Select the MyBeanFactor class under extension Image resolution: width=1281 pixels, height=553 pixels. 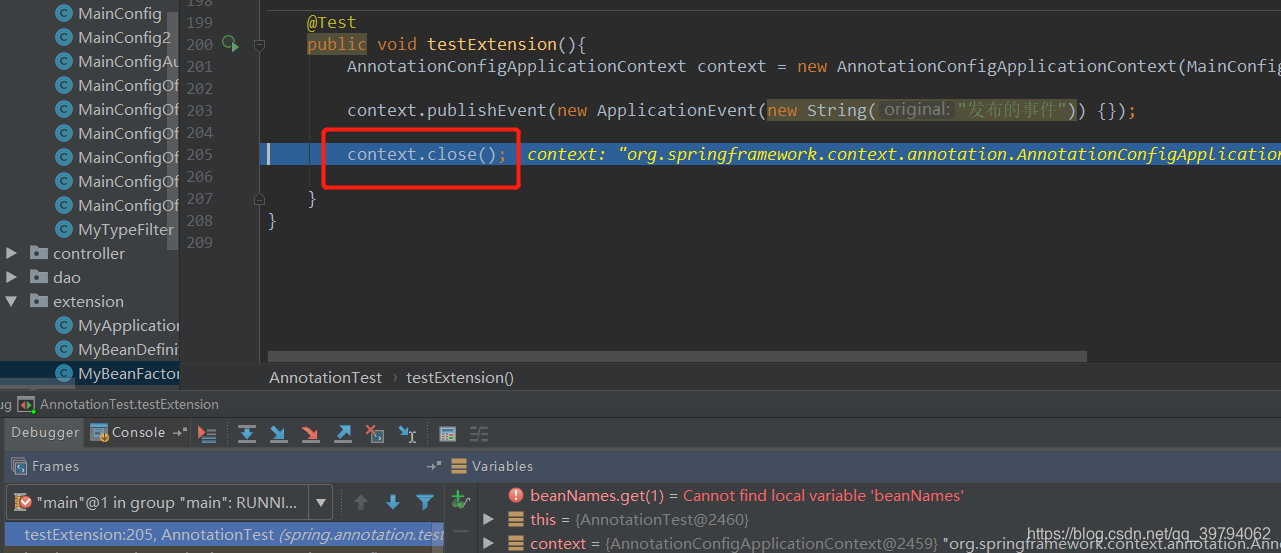coord(117,373)
